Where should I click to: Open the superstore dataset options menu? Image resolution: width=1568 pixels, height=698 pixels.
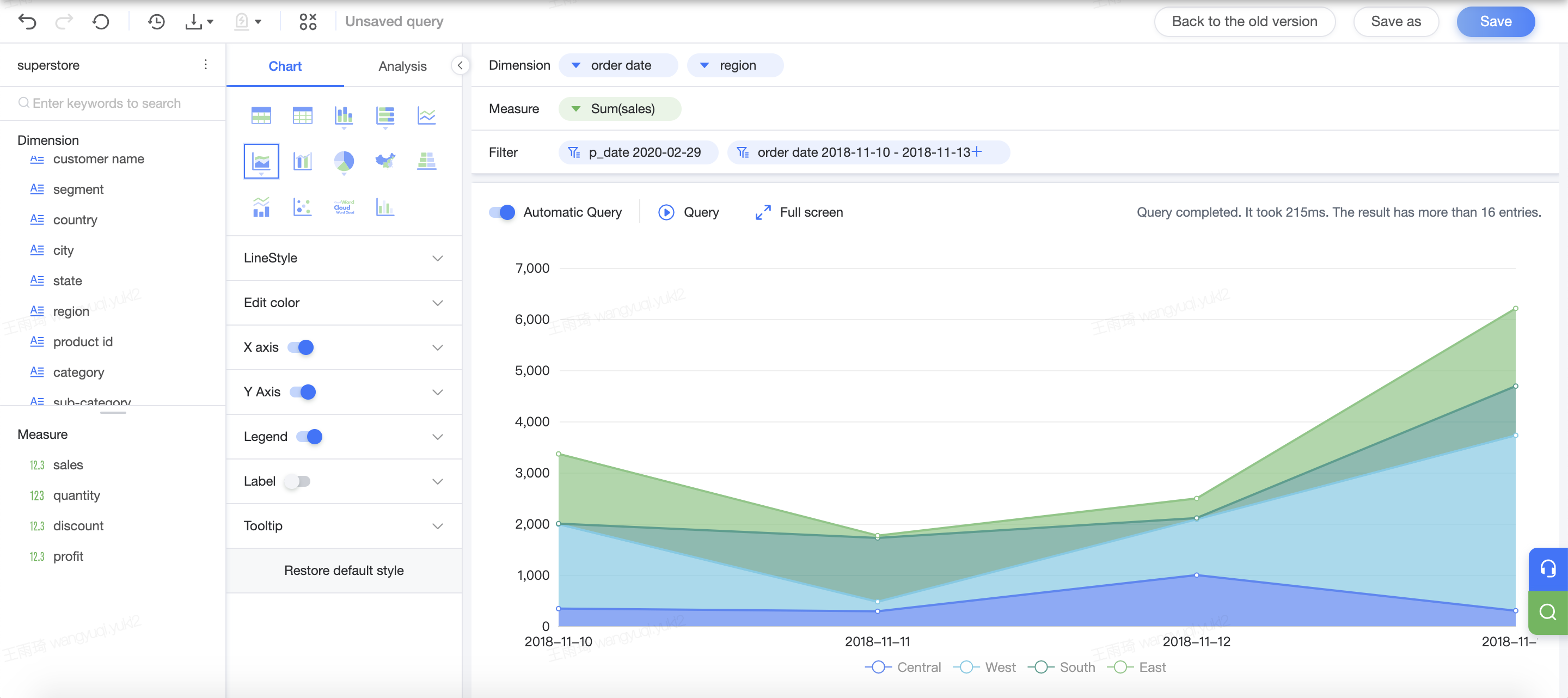206,64
